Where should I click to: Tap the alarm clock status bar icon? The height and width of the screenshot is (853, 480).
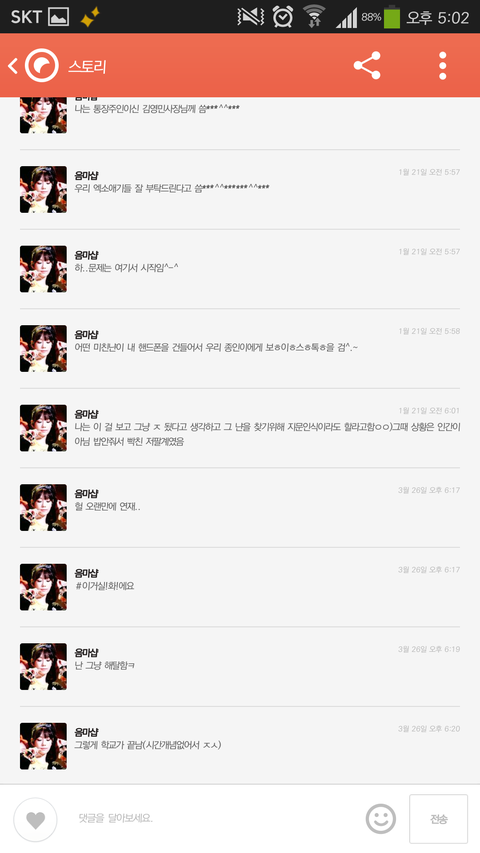click(283, 17)
